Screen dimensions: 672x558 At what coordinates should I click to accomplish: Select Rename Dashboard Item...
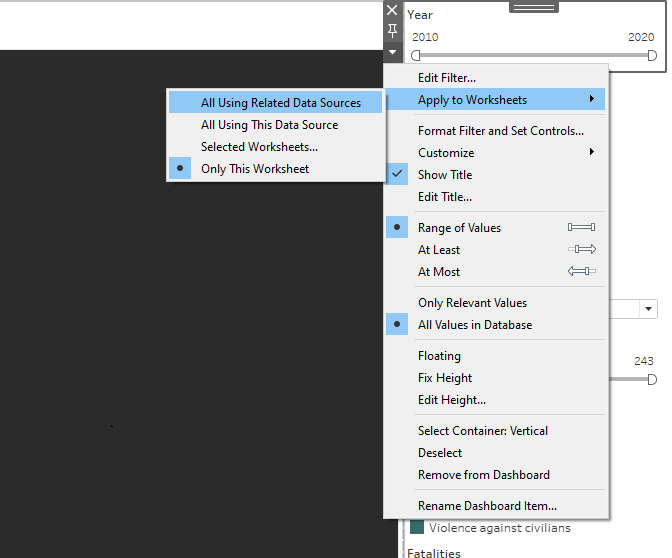tap(487, 506)
